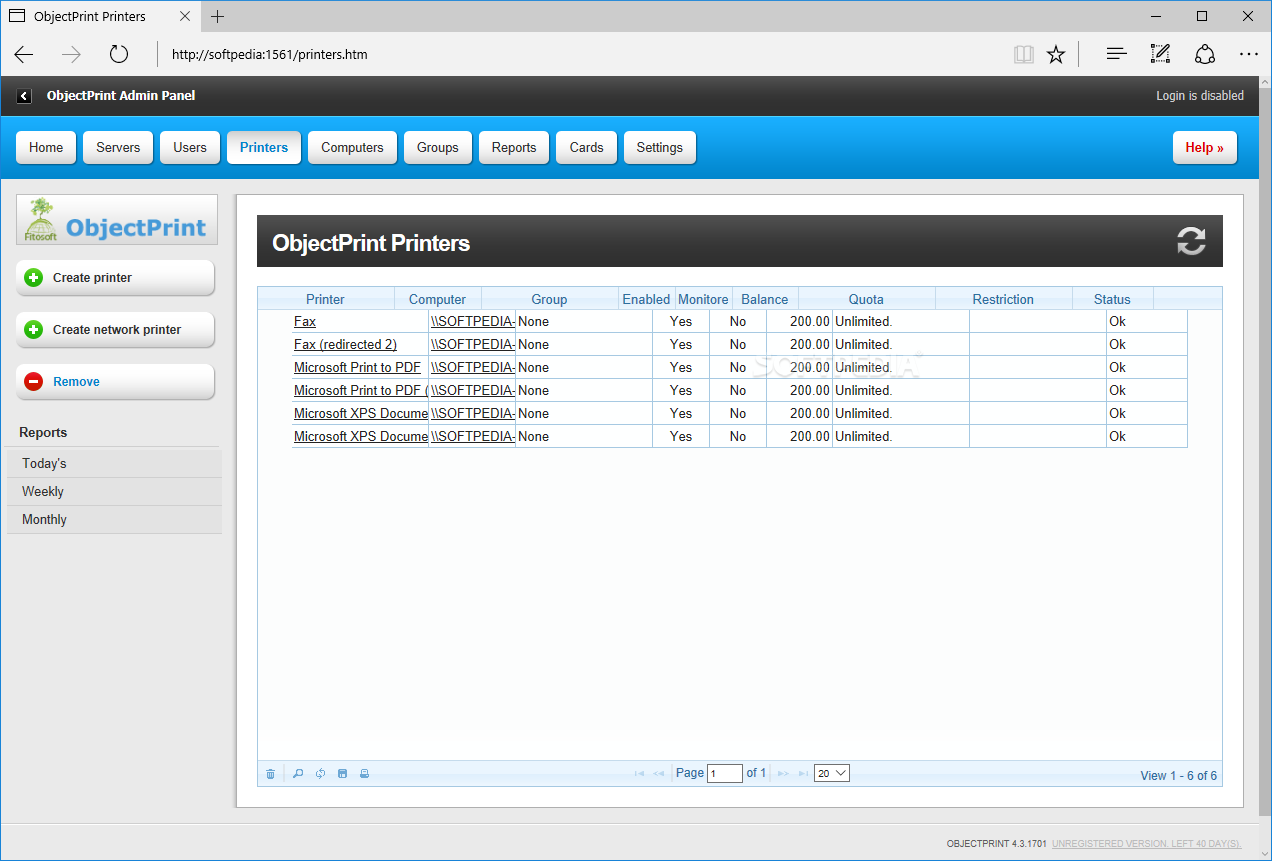Click the reload grid icon in footer

pyautogui.click(x=320, y=774)
